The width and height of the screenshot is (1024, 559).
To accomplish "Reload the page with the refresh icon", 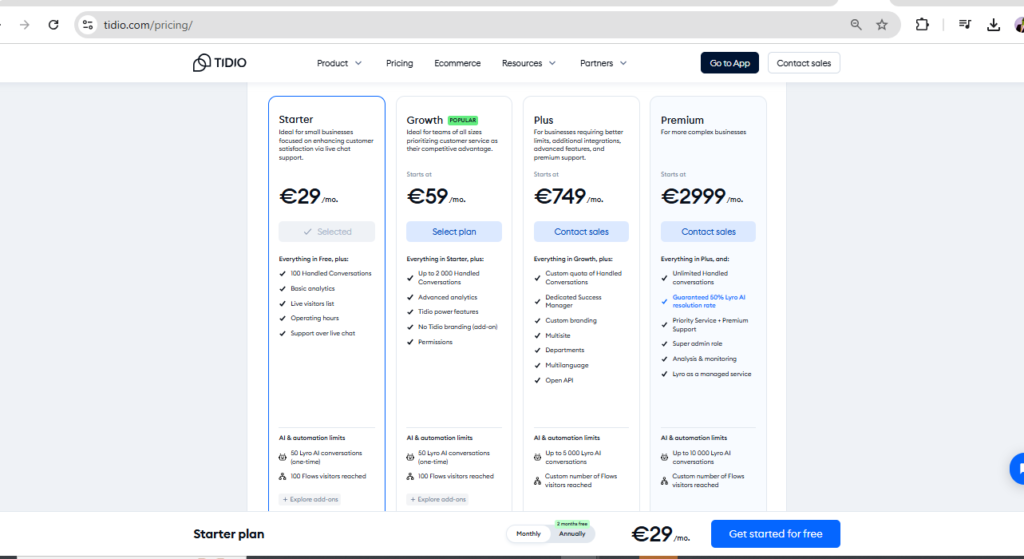I will 54,25.
